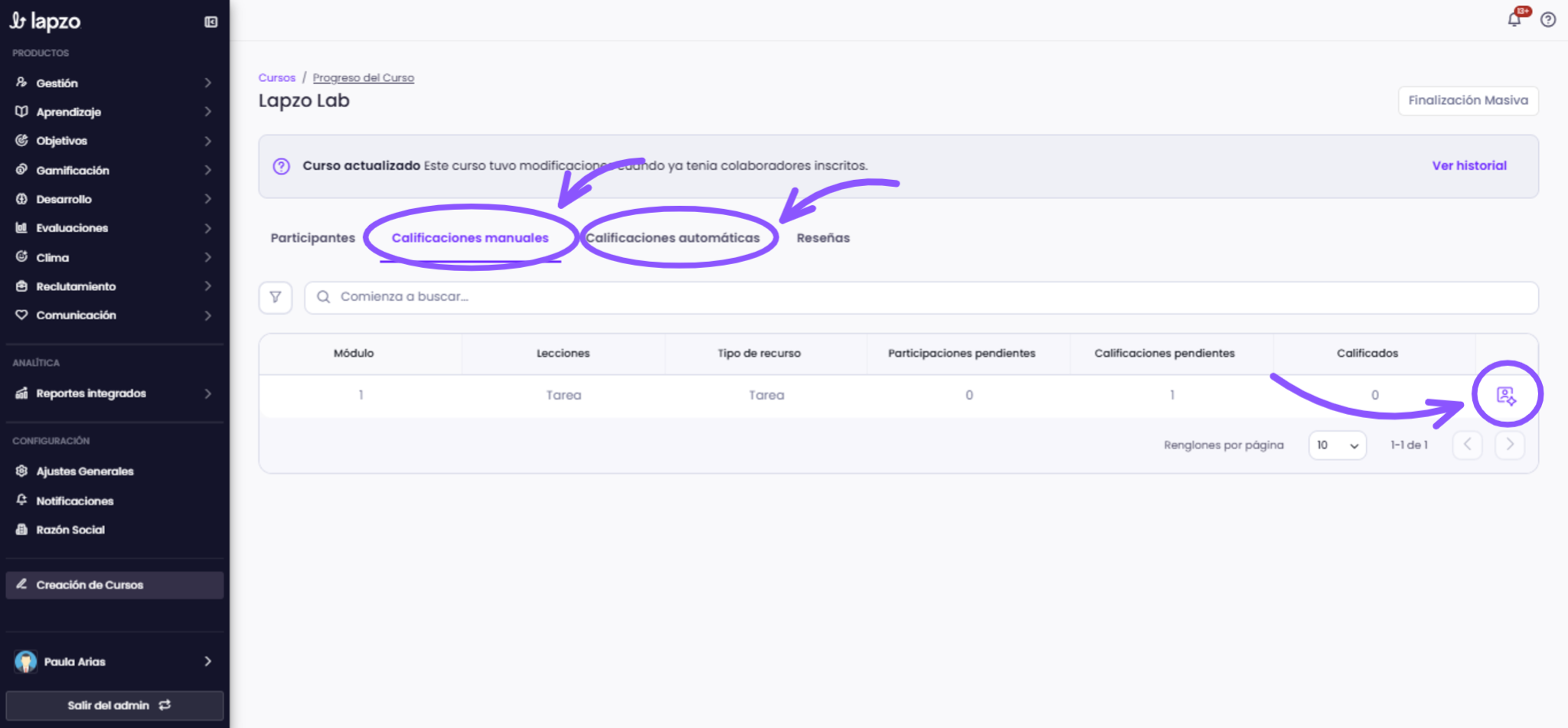Open the help question mark icon
Screen dimensions: 1568x728
1548,20
